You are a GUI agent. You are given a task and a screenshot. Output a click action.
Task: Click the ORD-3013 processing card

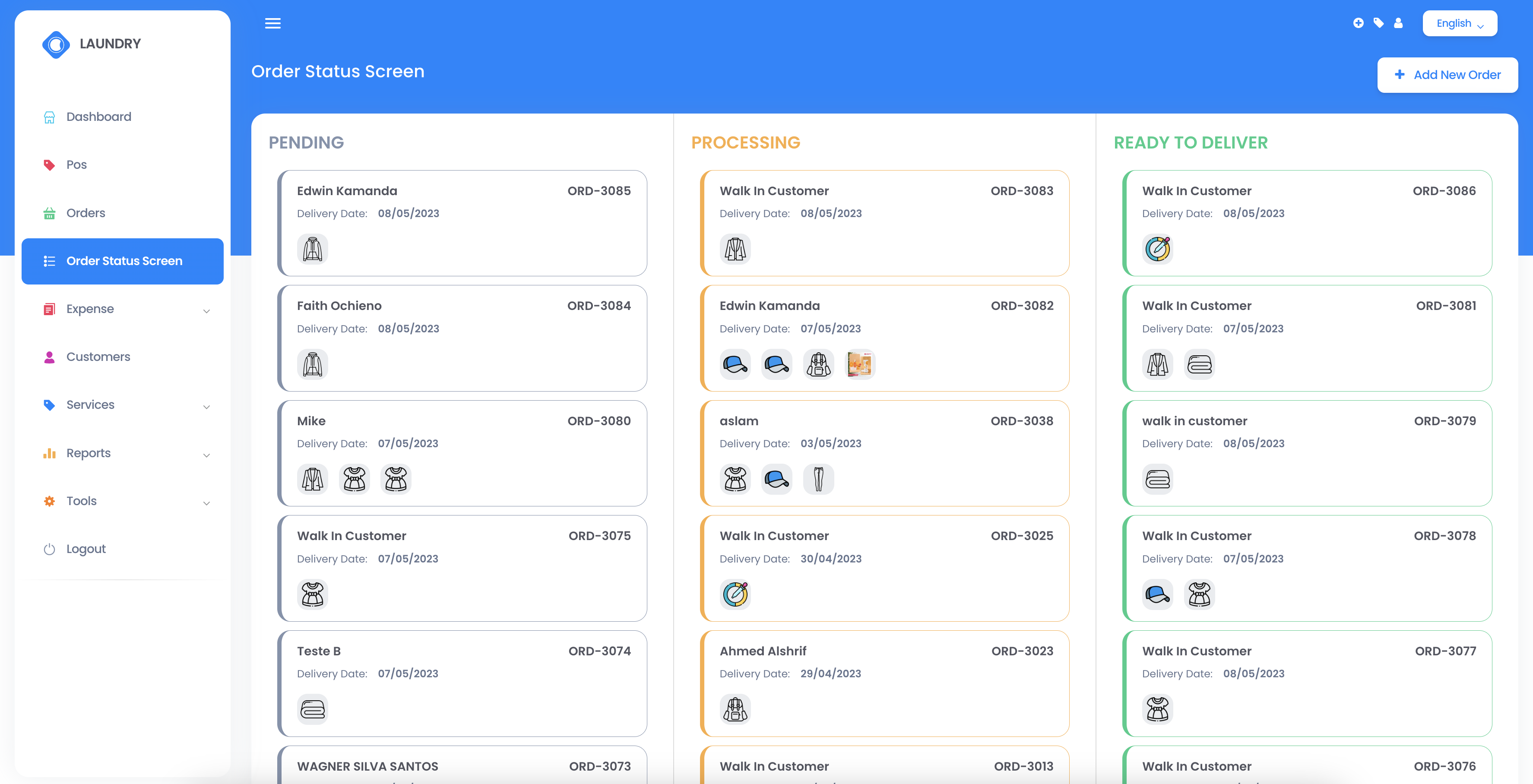point(885,765)
